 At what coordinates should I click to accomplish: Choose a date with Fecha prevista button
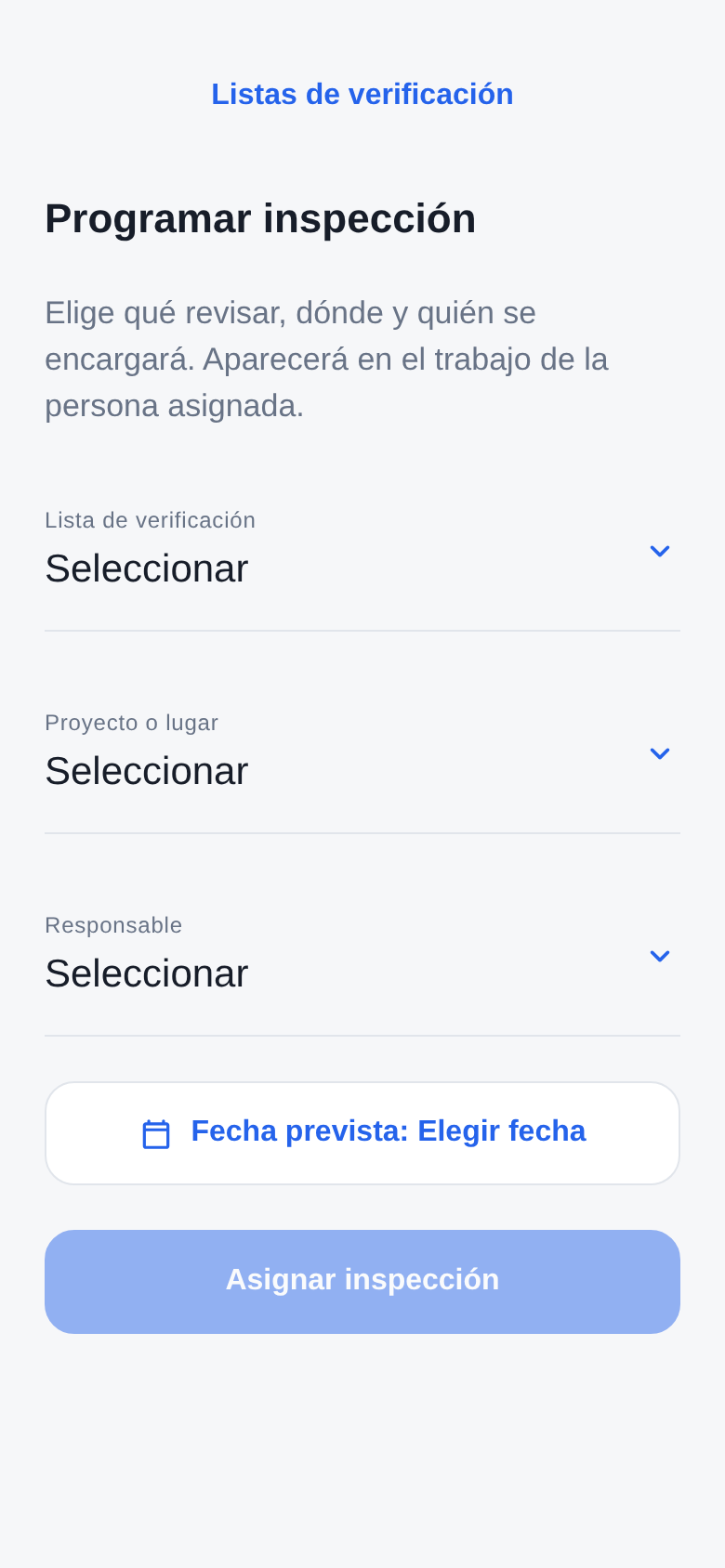[362, 1133]
